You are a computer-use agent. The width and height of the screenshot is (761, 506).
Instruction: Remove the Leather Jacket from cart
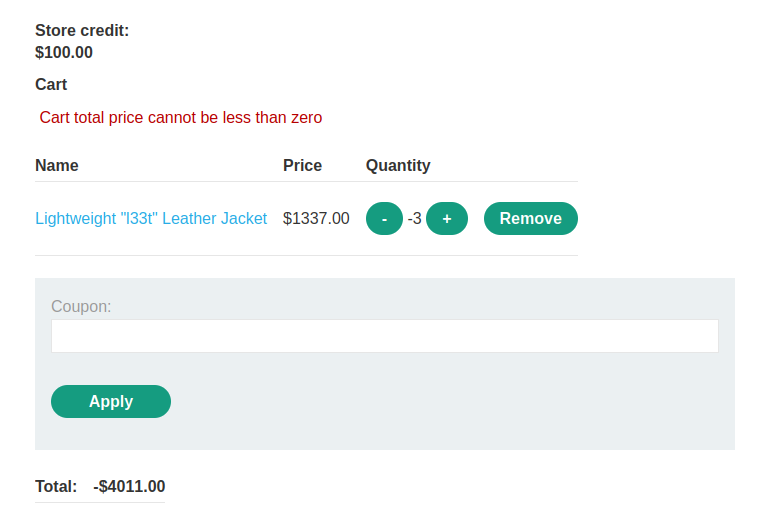[530, 219]
